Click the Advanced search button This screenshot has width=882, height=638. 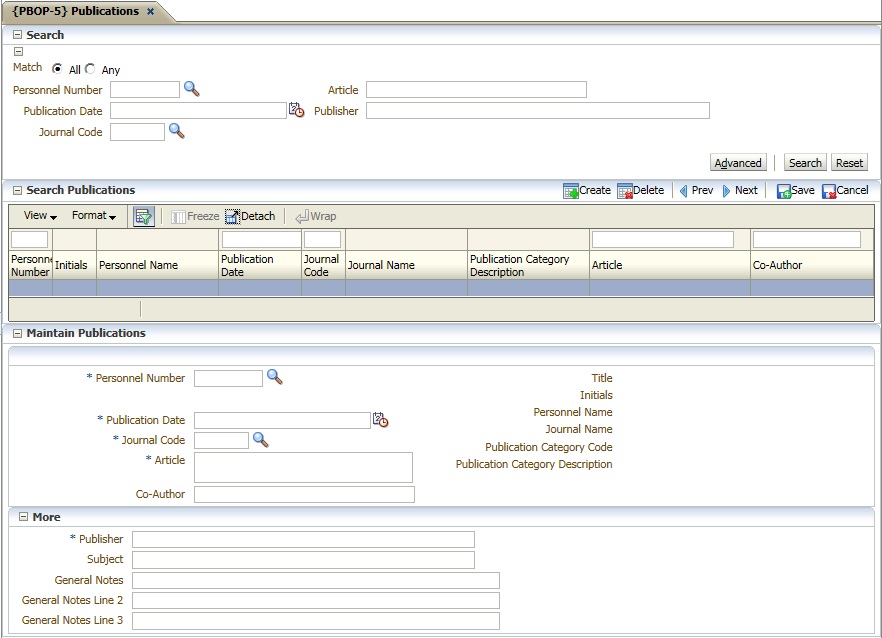tap(738, 163)
